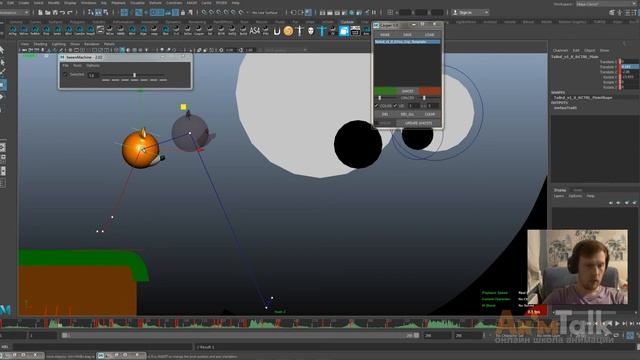Screen dimensions: 640x360
Task: Click the New Scene icon in status line
Action: [40, 13]
